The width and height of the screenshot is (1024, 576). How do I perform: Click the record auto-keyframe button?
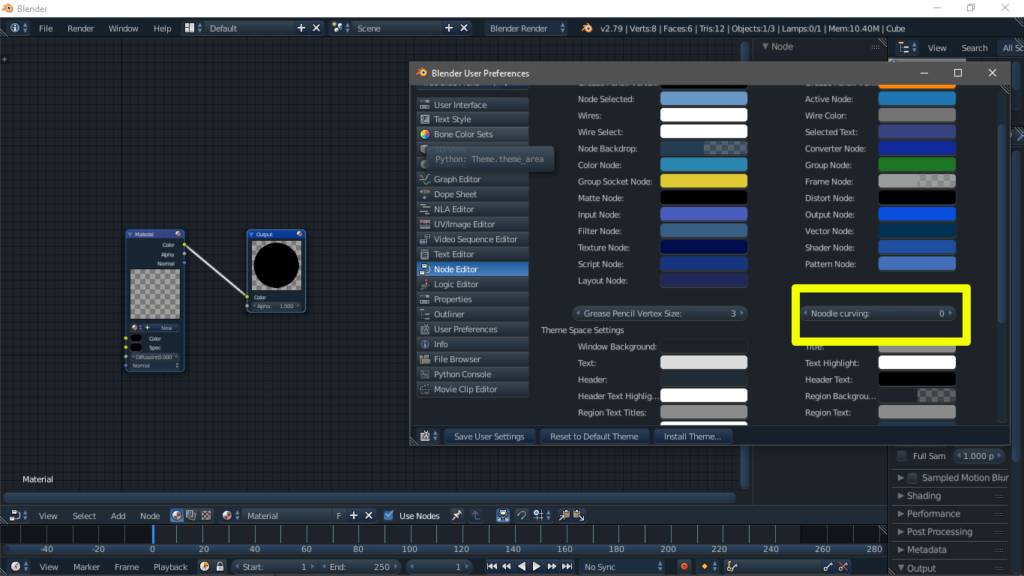click(x=684, y=567)
